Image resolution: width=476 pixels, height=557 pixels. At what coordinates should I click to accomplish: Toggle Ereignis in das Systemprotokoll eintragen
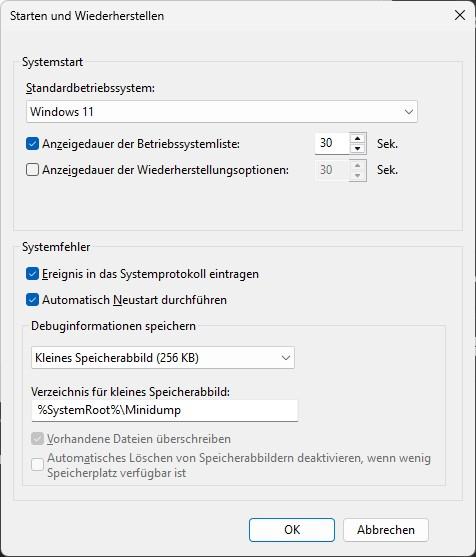[32, 274]
